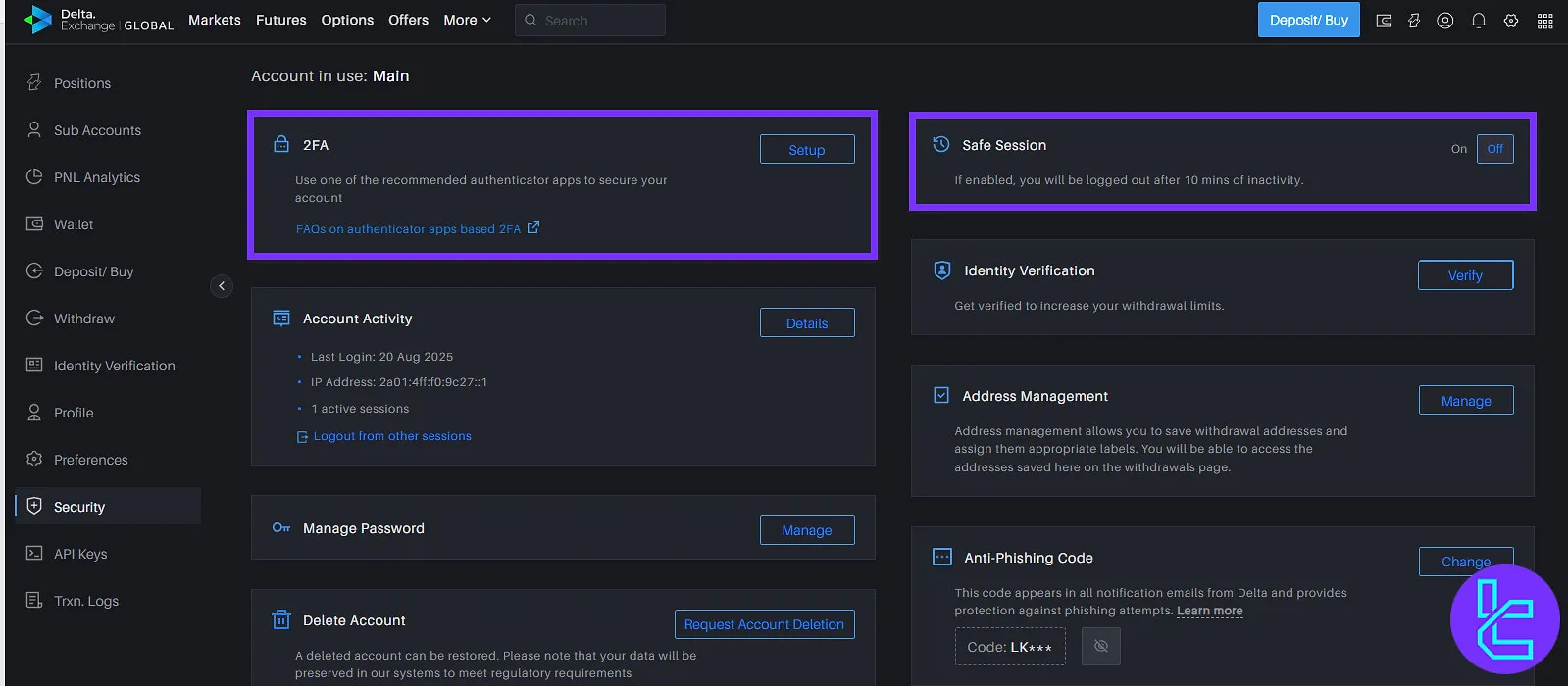
Task: Click the Address Management checkbox icon
Action: click(x=941, y=395)
